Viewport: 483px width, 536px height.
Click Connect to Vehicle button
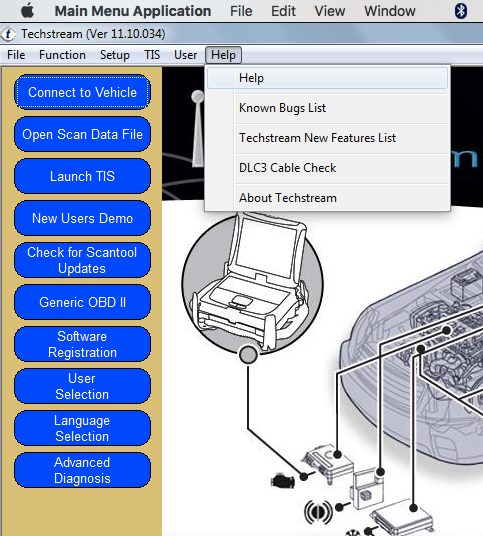click(x=82, y=92)
